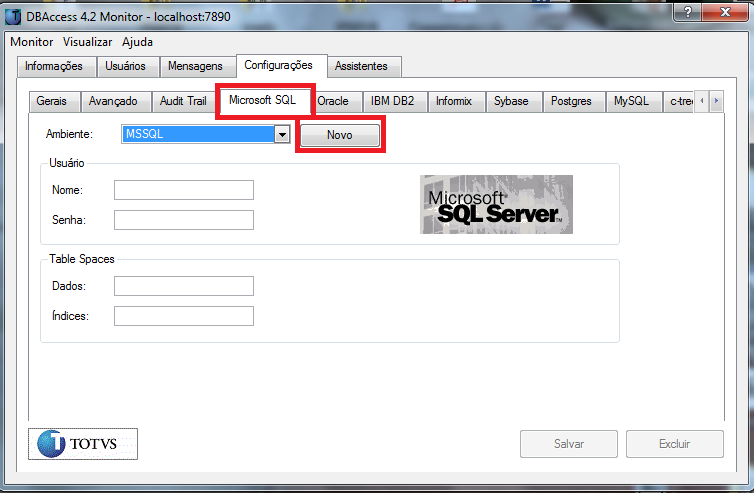This screenshot has width=754, height=493.
Task: Switch to the Usuários tab
Action: [x=126, y=66]
